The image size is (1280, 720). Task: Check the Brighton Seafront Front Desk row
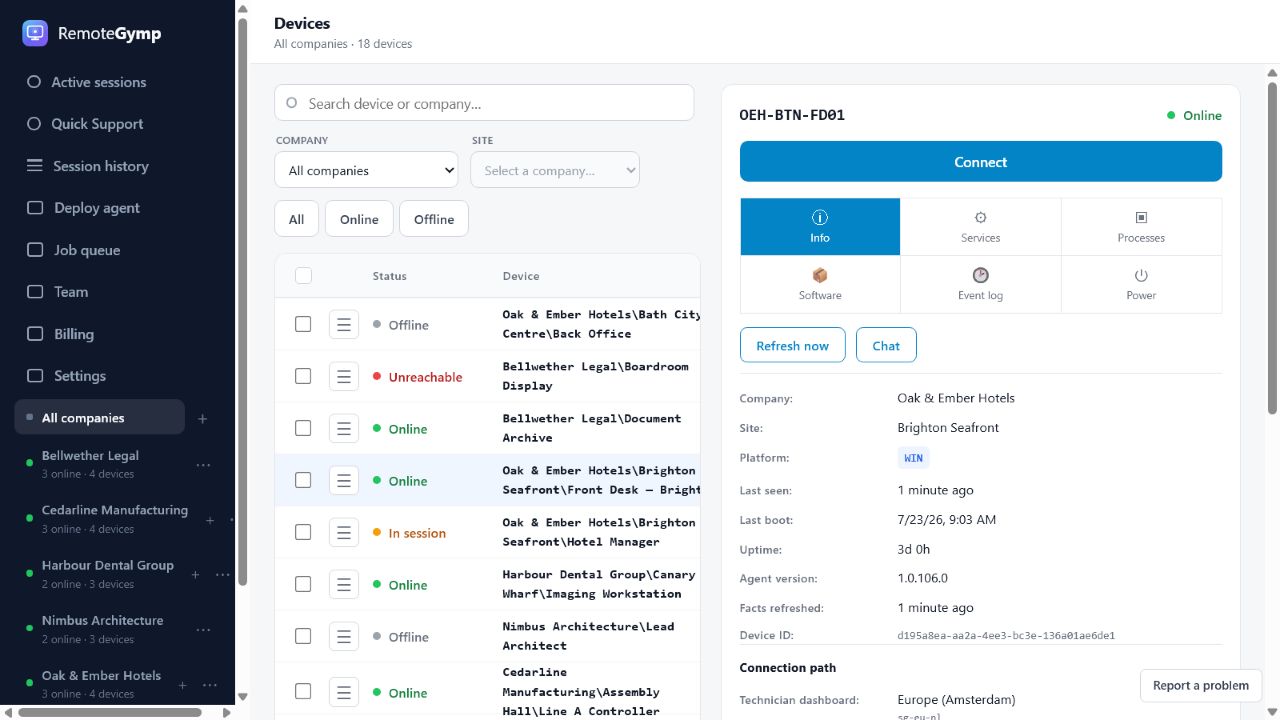303,480
